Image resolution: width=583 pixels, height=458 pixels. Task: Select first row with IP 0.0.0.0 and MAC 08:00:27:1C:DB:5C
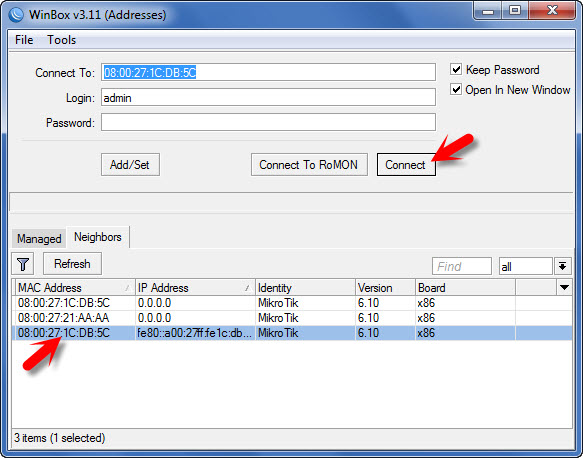click(292, 303)
